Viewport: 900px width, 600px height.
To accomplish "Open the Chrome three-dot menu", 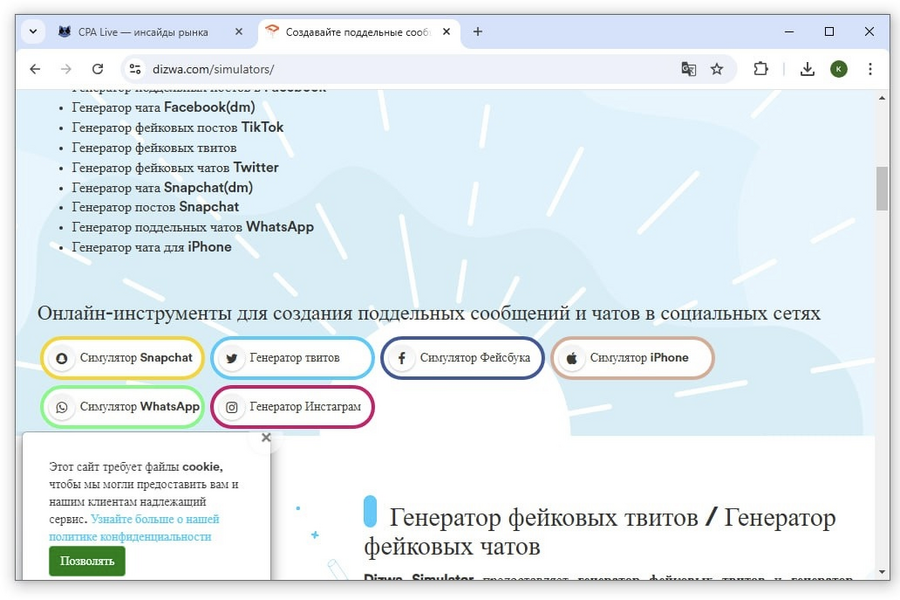I will coord(870,69).
